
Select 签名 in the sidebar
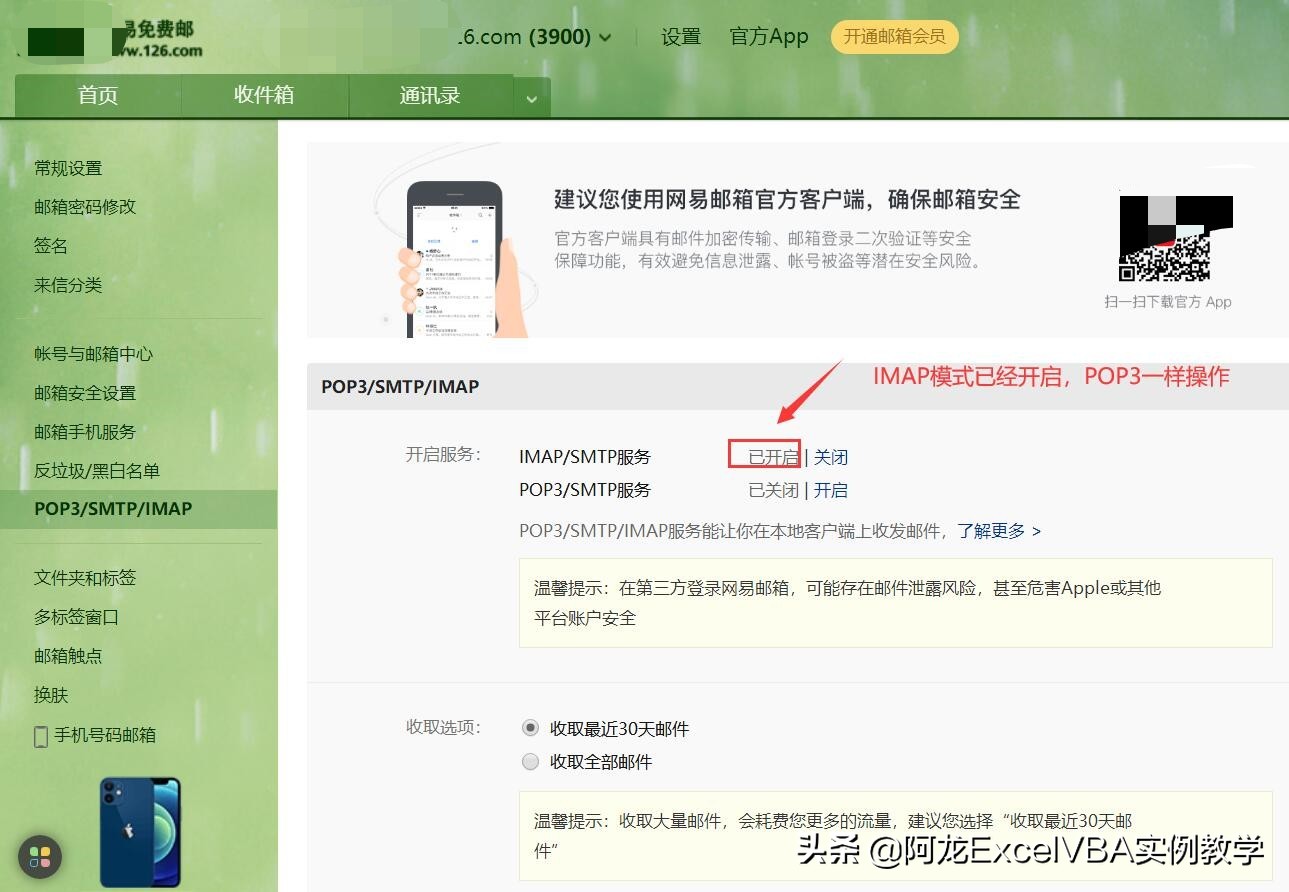coord(50,245)
